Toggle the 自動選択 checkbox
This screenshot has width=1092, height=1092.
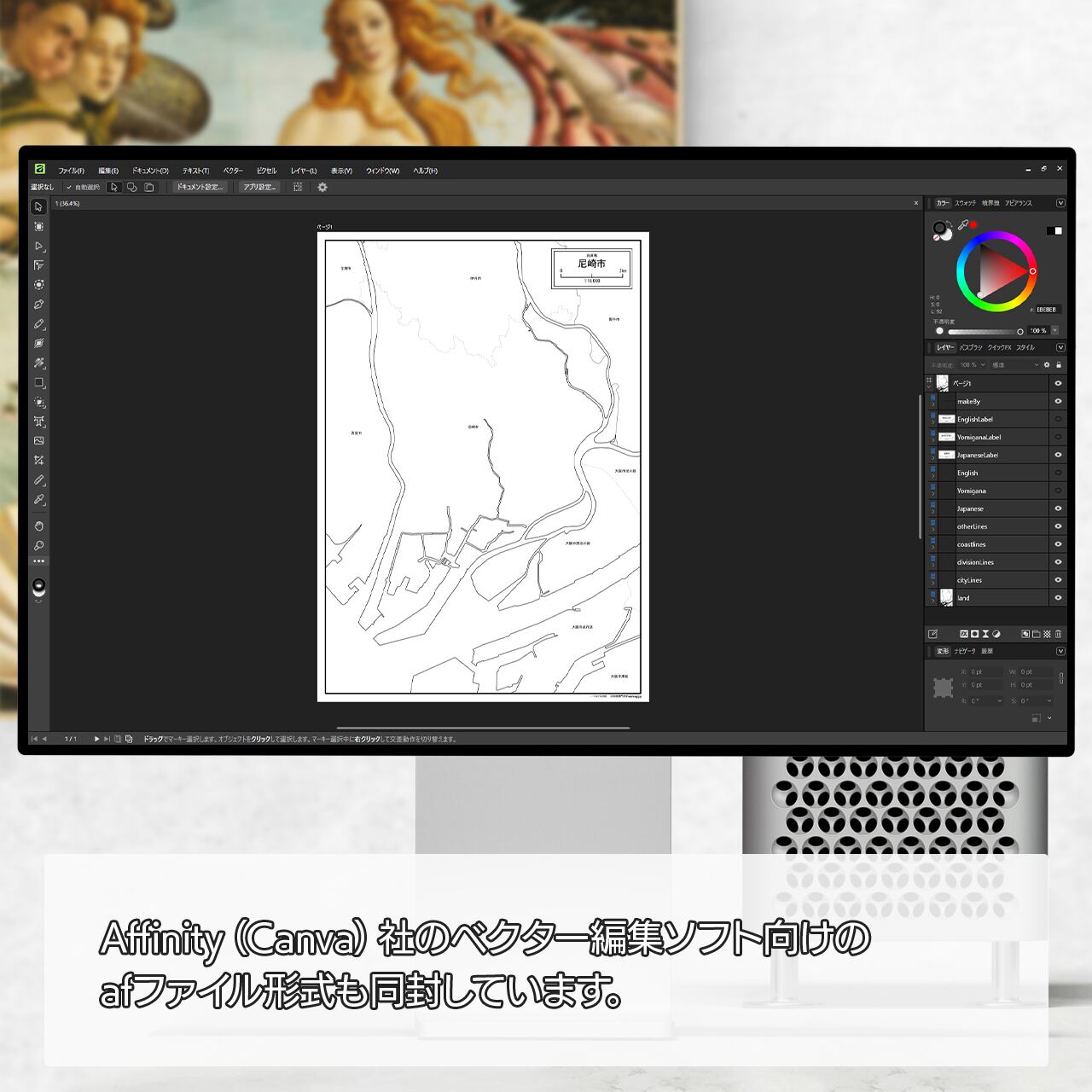coord(69,187)
